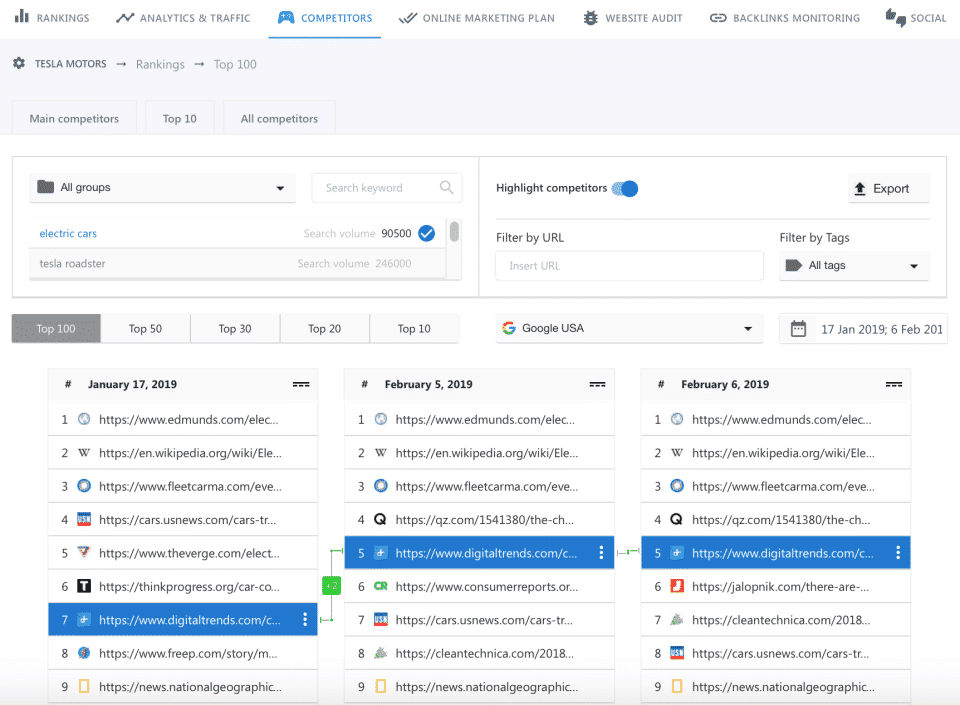
Task: Click the column menu icon for January 17, 2019
Action: pos(301,384)
